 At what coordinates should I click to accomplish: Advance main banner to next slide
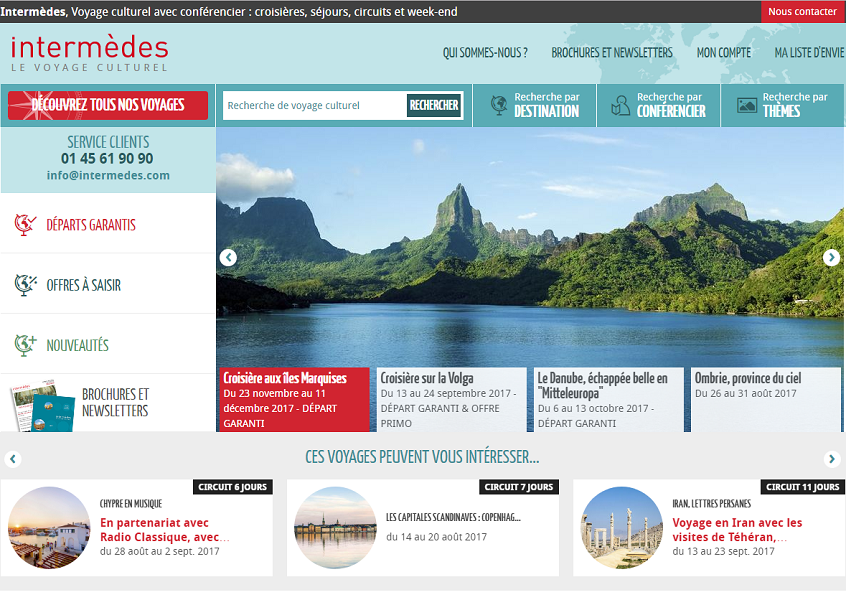pos(831,258)
